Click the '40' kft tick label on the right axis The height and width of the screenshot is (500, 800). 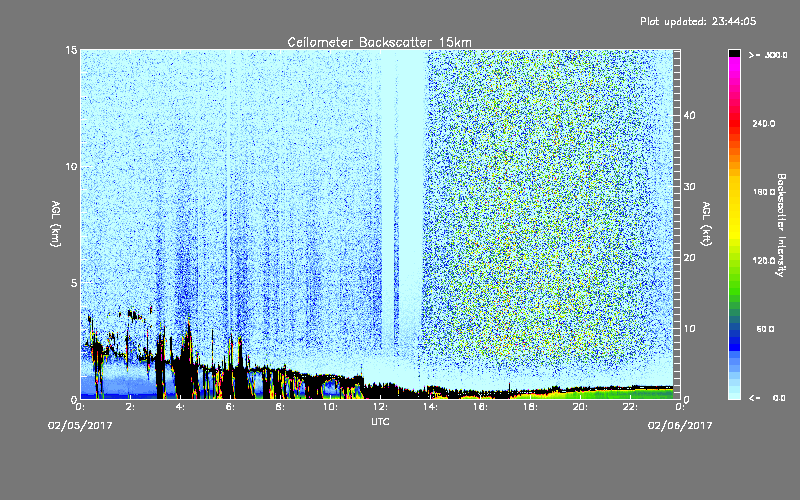tap(689, 116)
